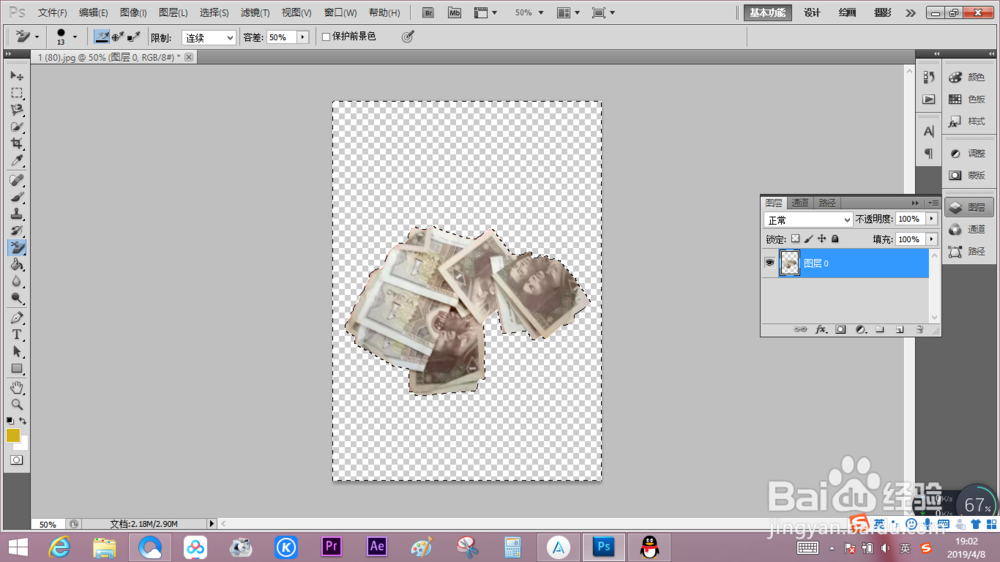Select the Rectangular Marquee tool
This screenshot has width=1000, height=562.
coord(17,93)
